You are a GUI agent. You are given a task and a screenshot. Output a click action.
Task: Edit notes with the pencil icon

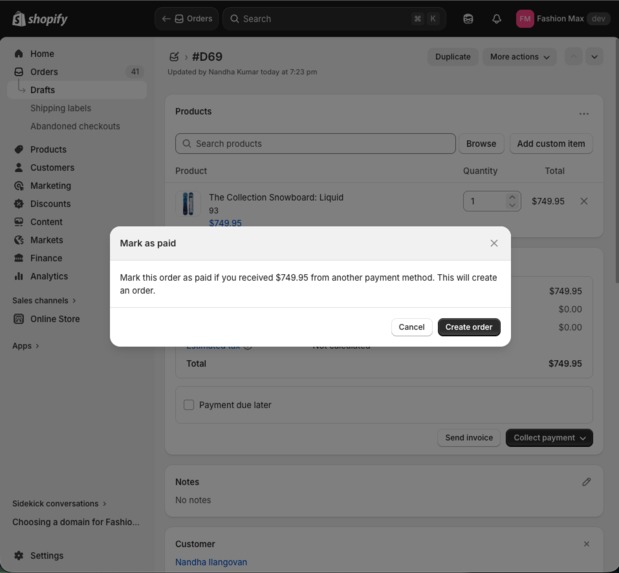pyautogui.click(x=586, y=482)
